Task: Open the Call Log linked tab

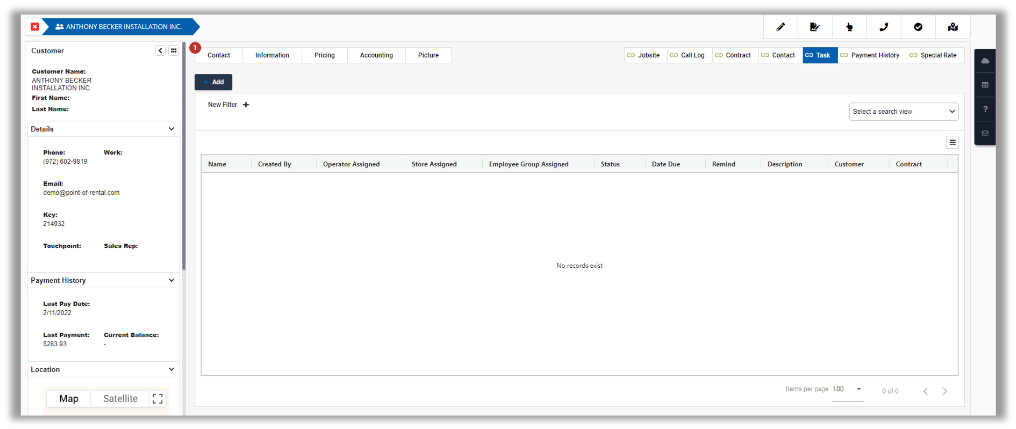Action: click(689, 56)
